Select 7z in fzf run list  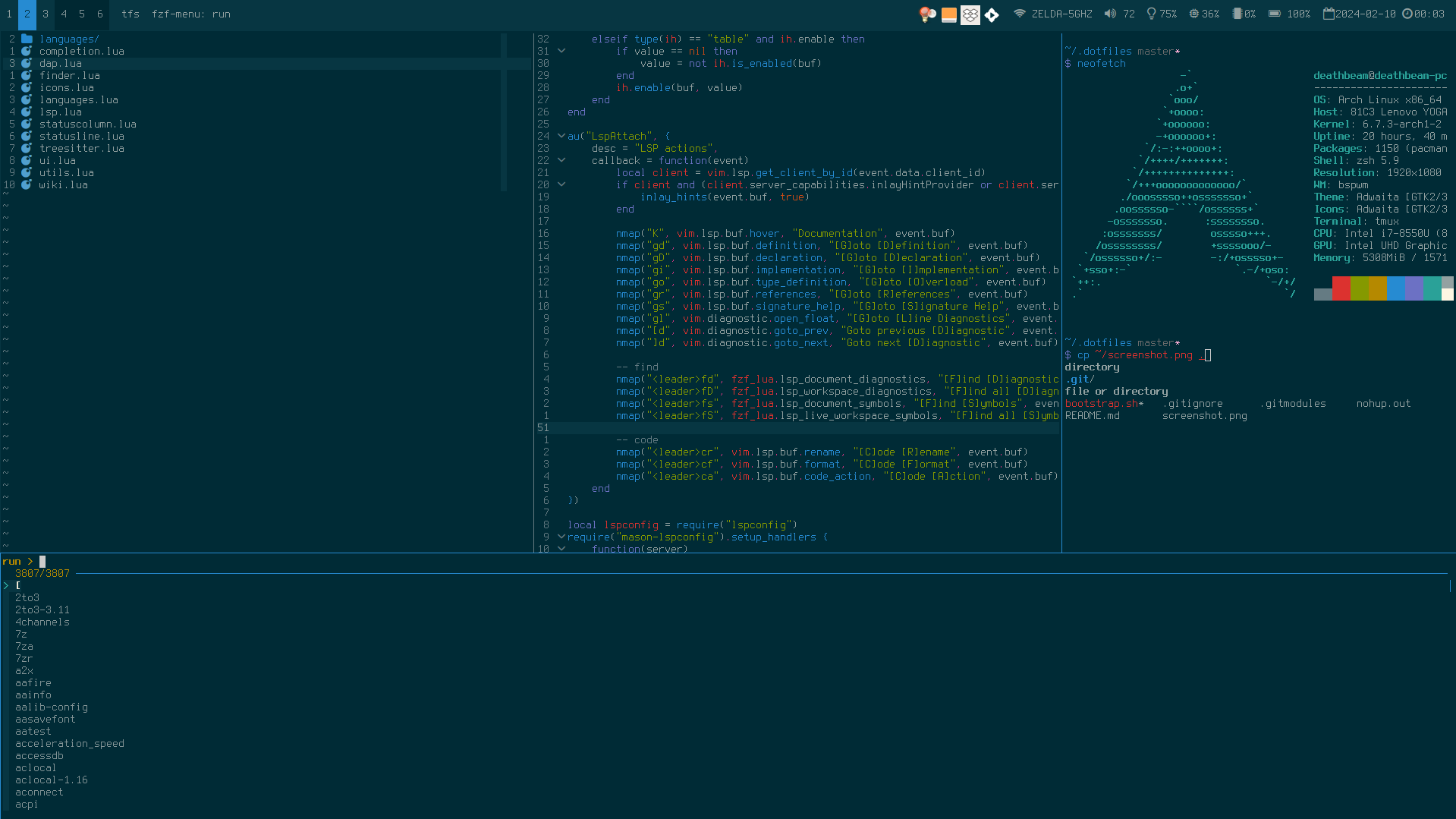click(21, 634)
